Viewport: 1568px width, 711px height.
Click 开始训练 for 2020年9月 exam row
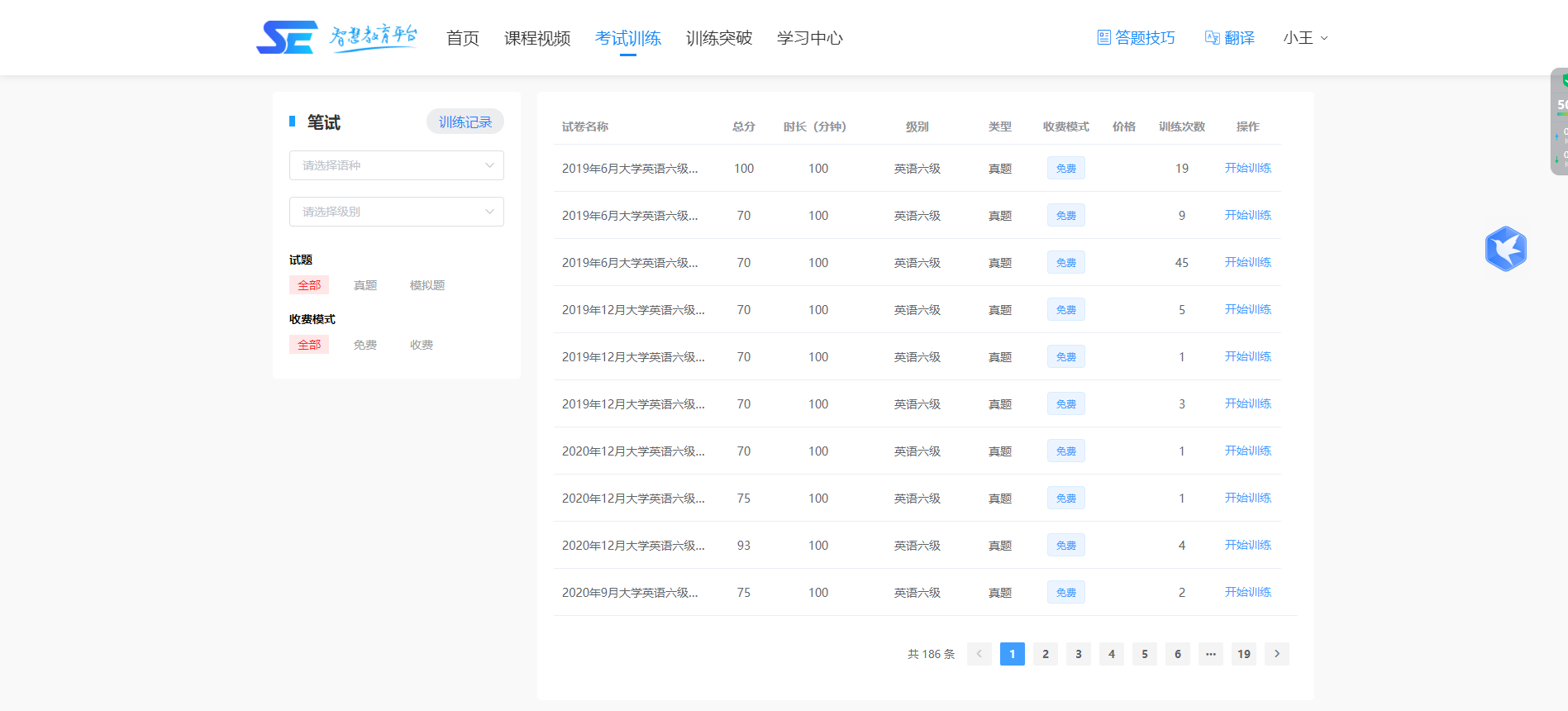(x=1248, y=592)
